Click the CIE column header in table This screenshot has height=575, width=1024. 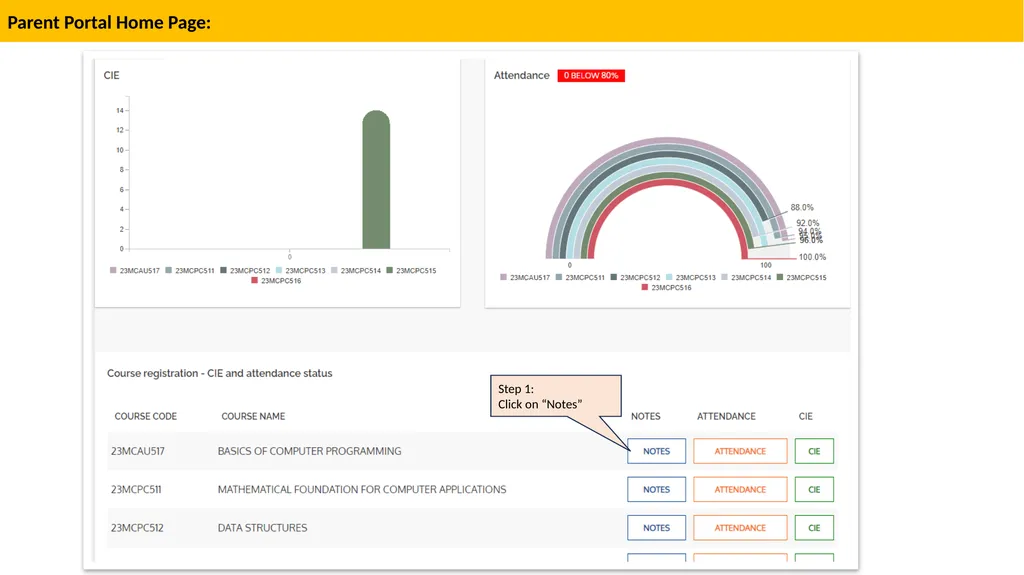pos(806,416)
